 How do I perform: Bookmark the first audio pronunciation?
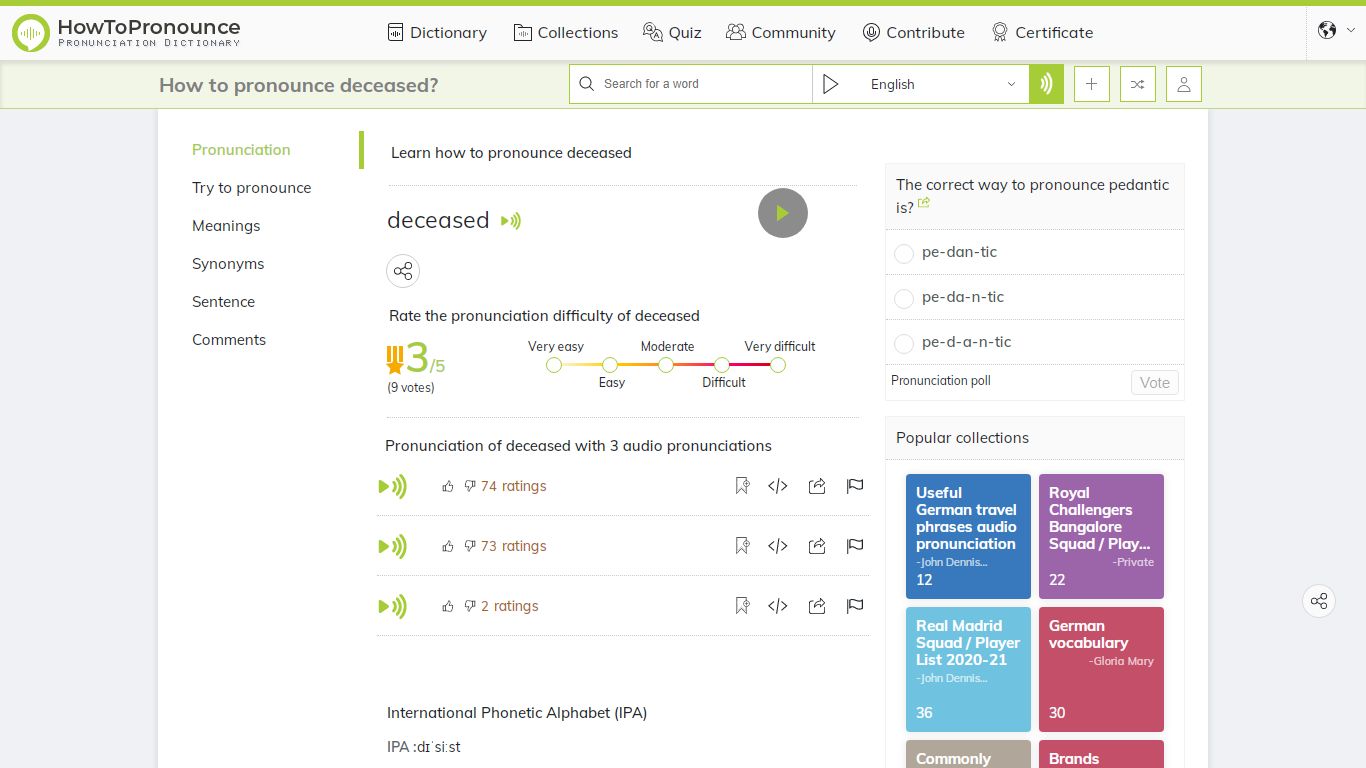point(742,486)
